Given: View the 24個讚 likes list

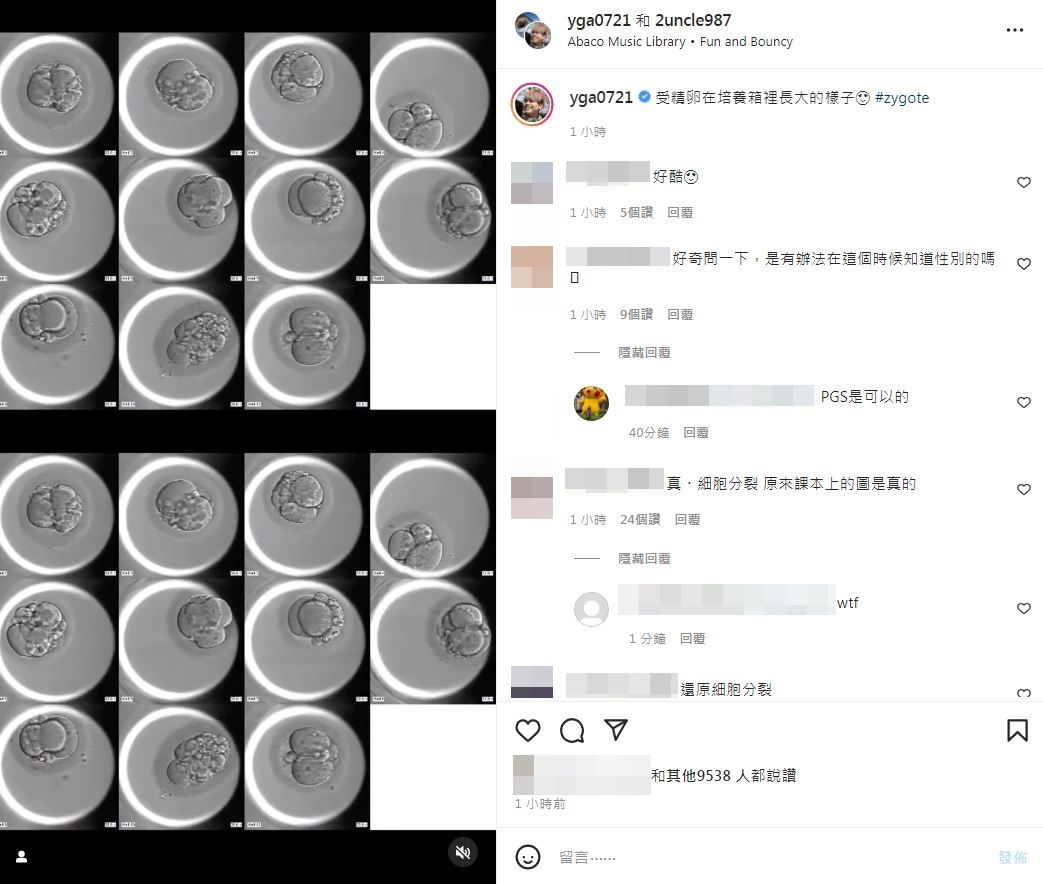Looking at the screenshot, I should tap(640, 519).
